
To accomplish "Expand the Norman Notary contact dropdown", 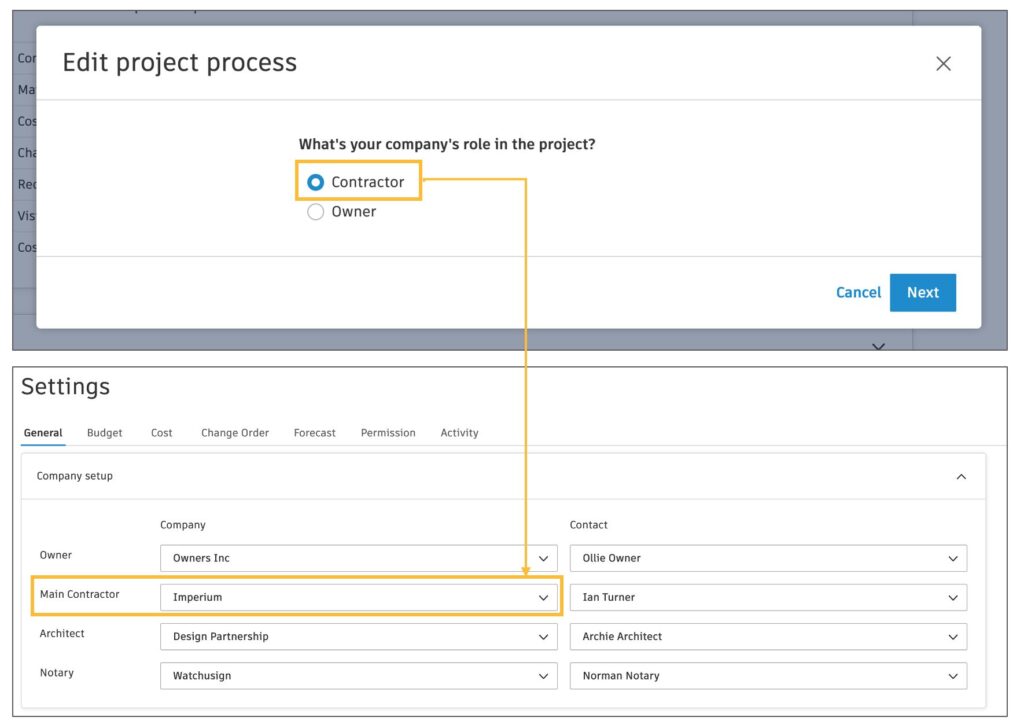I will point(768,676).
